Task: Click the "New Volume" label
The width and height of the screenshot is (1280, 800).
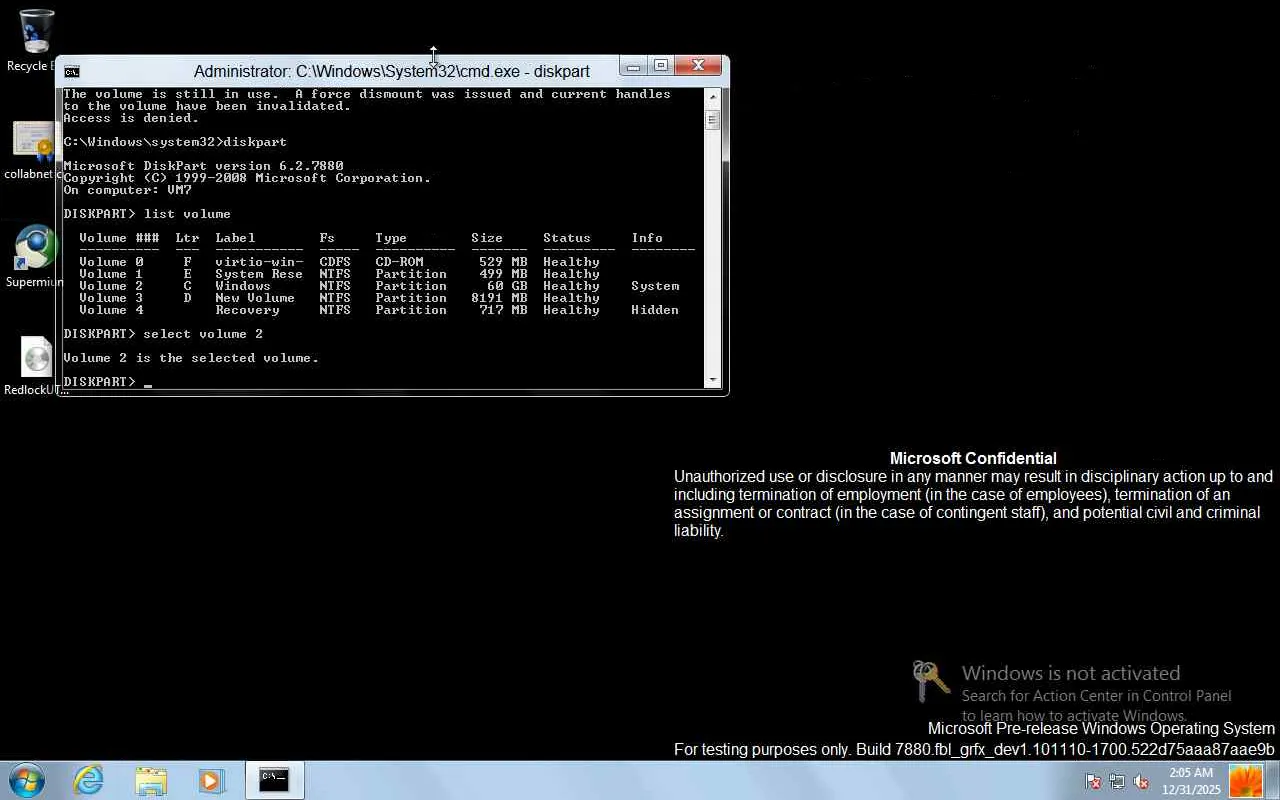Action: [x=255, y=298]
